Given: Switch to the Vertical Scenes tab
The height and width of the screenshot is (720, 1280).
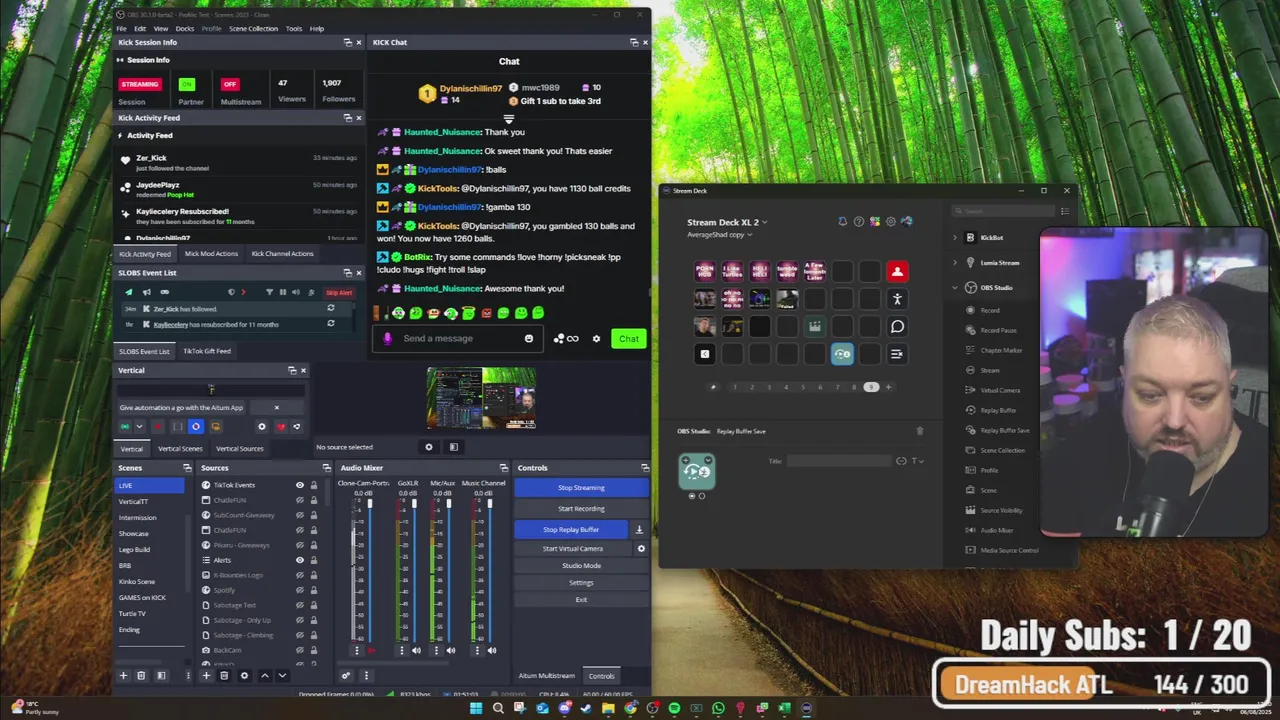Looking at the screenshot, I should click(x=180, y=449).
